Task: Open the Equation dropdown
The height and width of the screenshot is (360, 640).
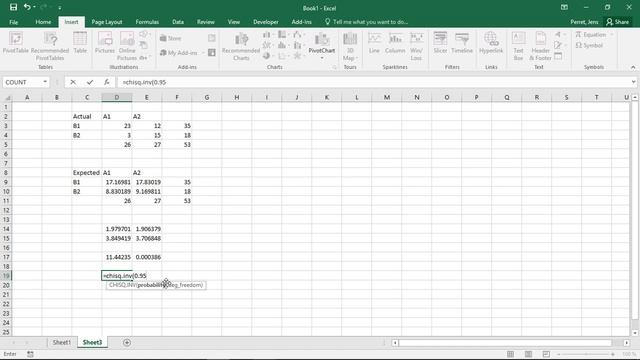Action: tap(612, 35)
